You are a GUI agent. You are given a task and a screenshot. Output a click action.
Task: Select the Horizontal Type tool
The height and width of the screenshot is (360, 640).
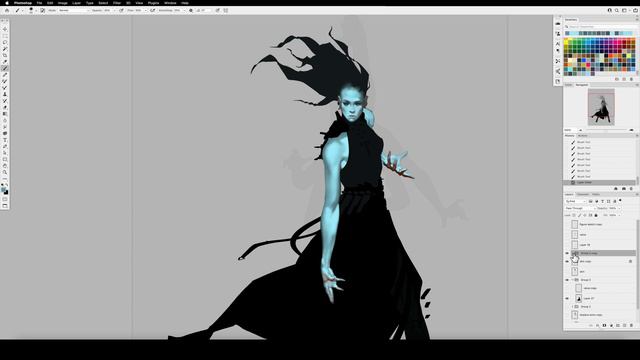5,140
